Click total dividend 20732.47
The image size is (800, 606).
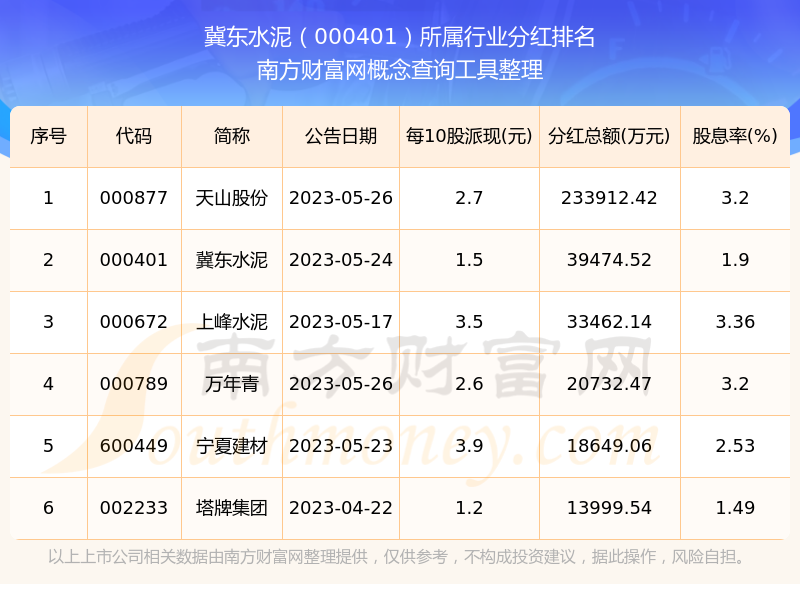coord(609,384)
